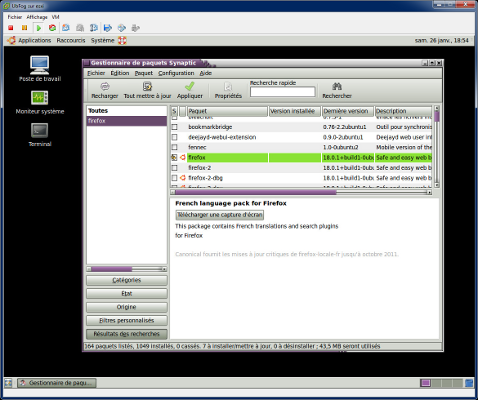Sort by Paquet column header

pos(227,111)
